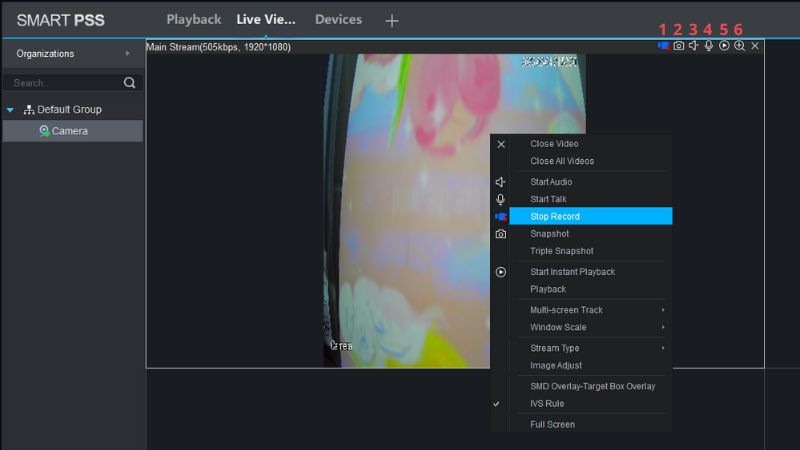The height and width of the screenshot is (450, 800).
Task: Select Camera in the device tree
Action: click(69, 131)
